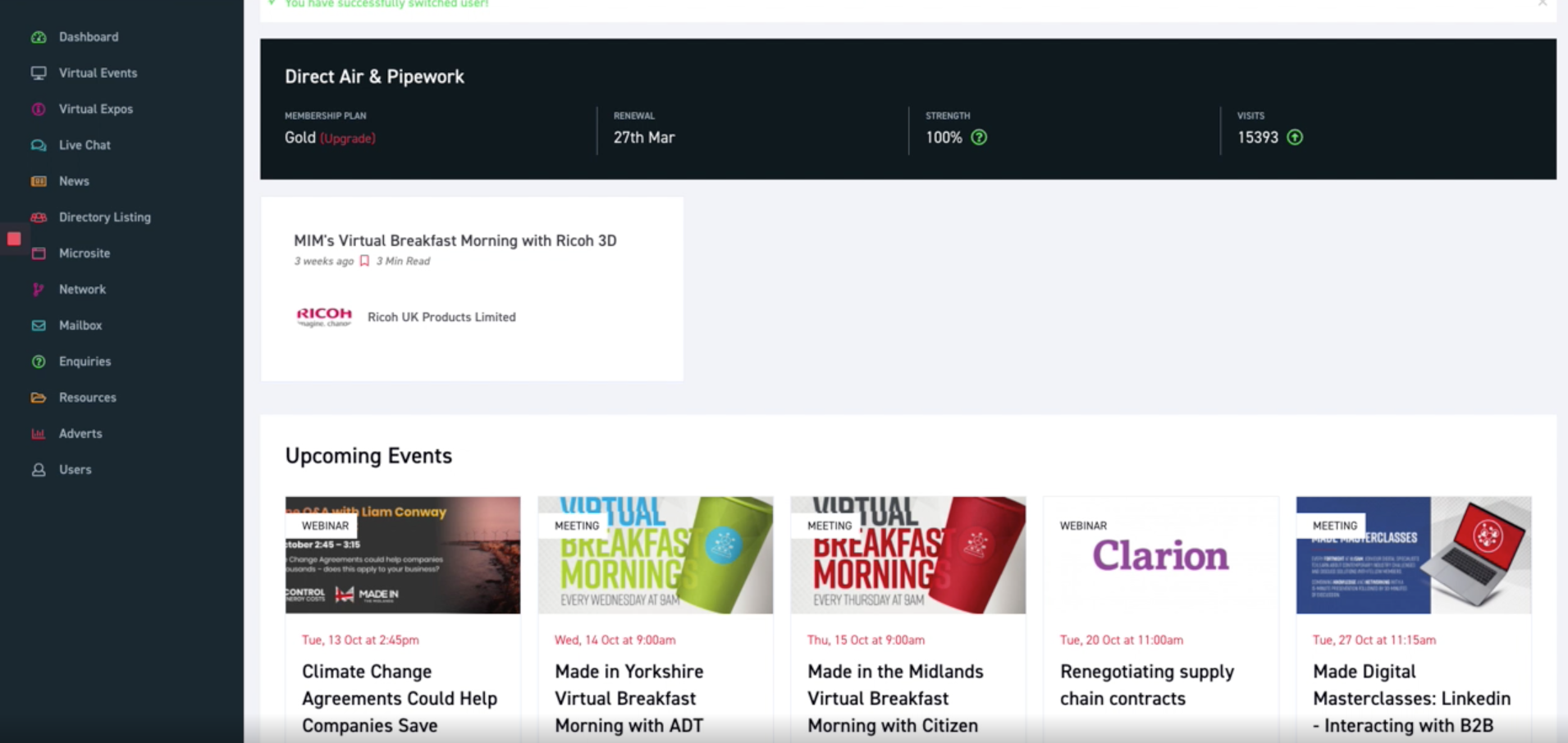
Task: Click the '27th Mar' renewal value
Action: click(644, 138)
